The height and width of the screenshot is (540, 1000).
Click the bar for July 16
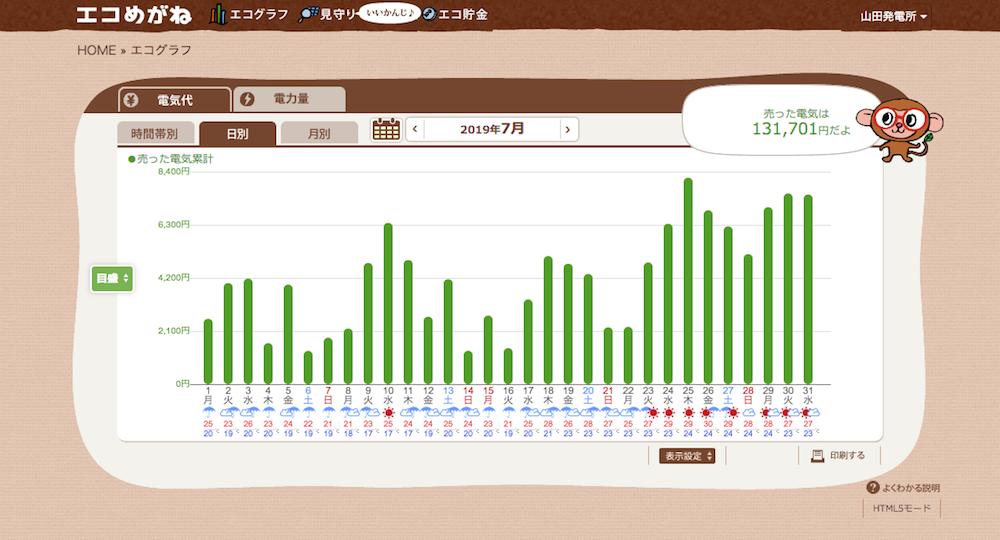pyautogui.click(x=508, y=366)
